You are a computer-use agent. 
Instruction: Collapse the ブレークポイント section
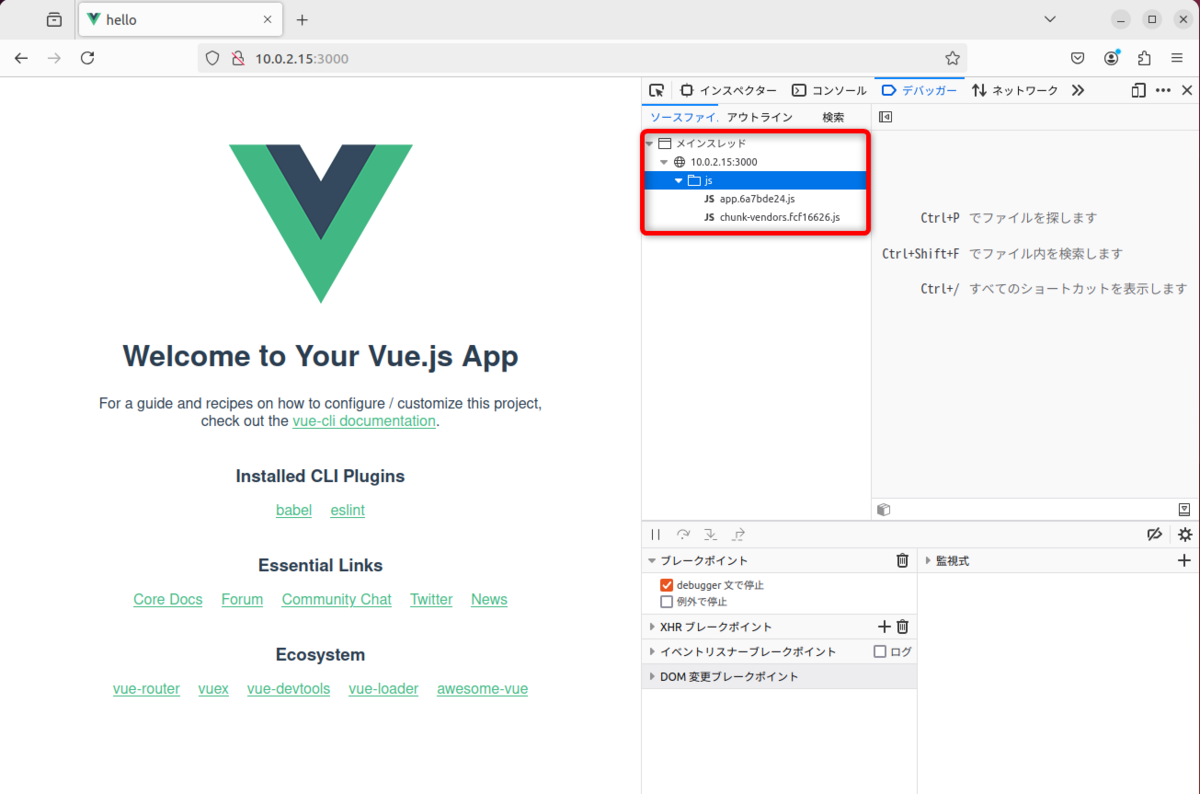652,561
